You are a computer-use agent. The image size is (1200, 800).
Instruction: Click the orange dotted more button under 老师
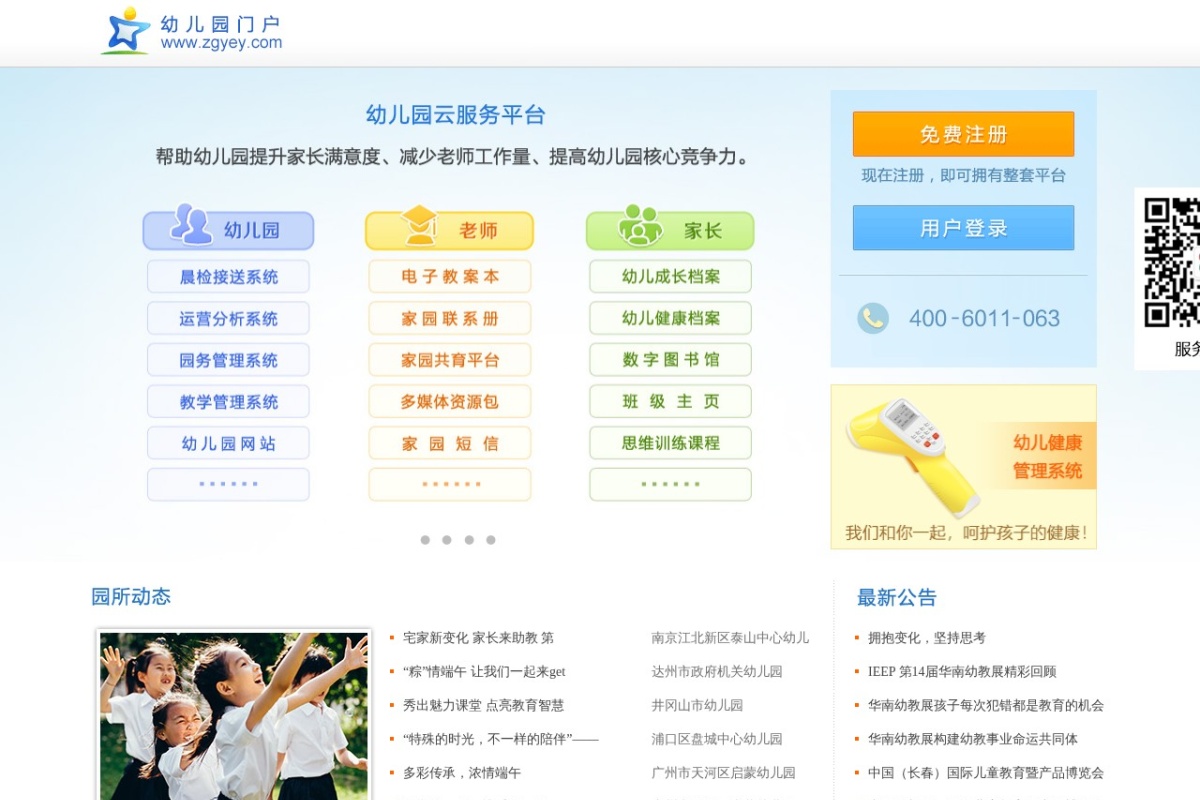tap(450, 484)
